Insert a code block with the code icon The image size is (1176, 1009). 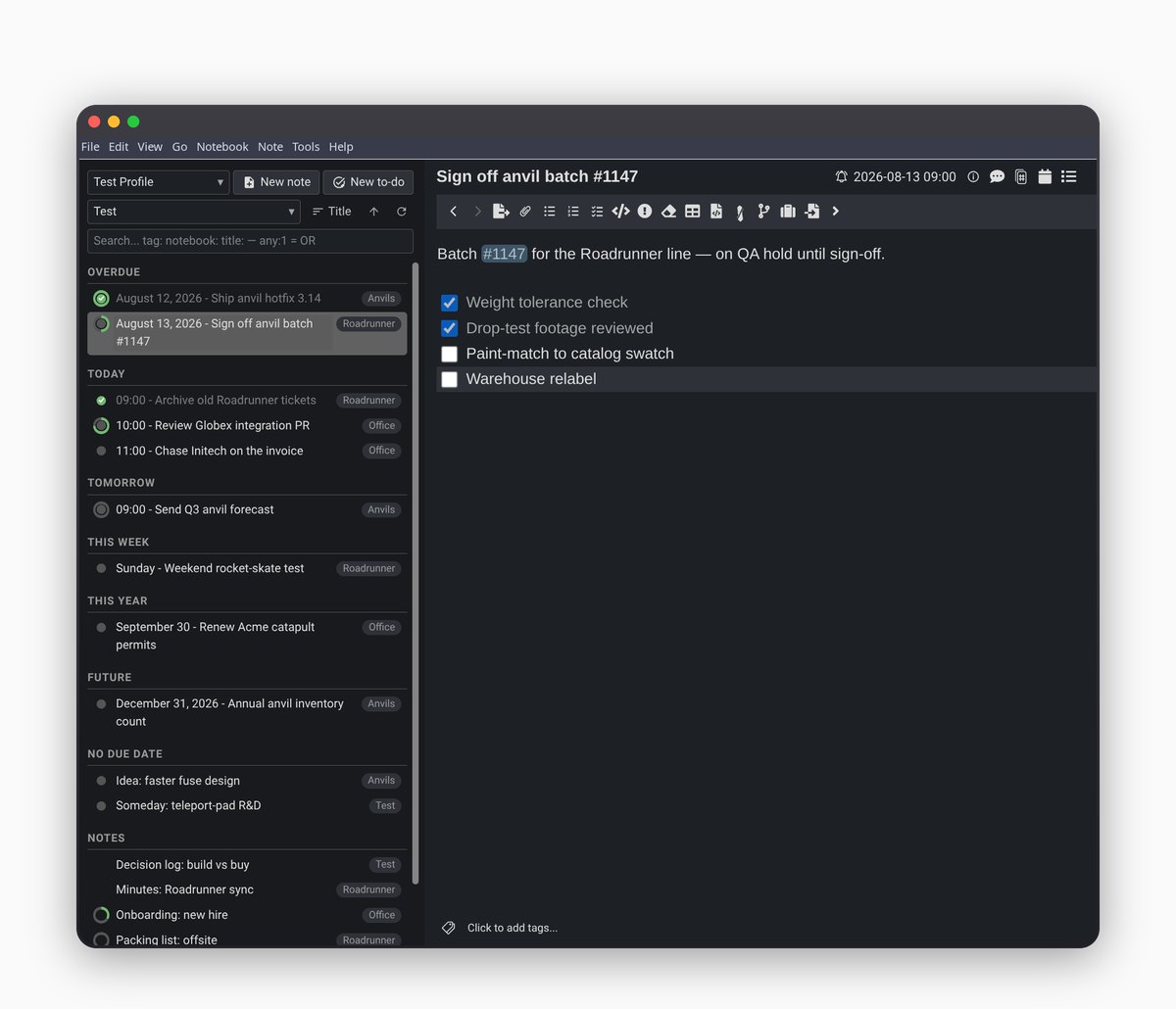[x=620, y=212]
